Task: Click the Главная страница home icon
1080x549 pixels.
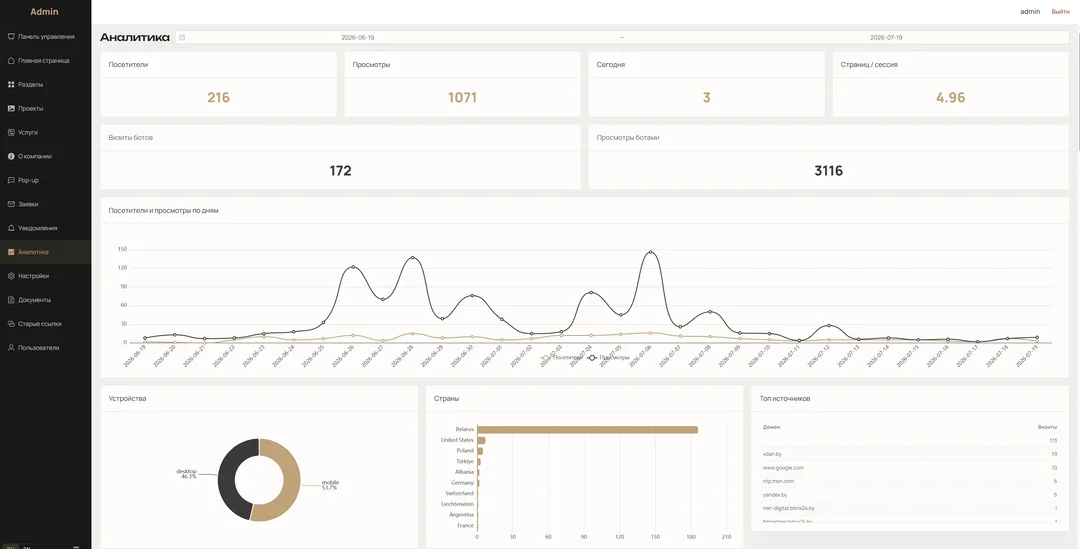Action: click(x=11, y=61)
